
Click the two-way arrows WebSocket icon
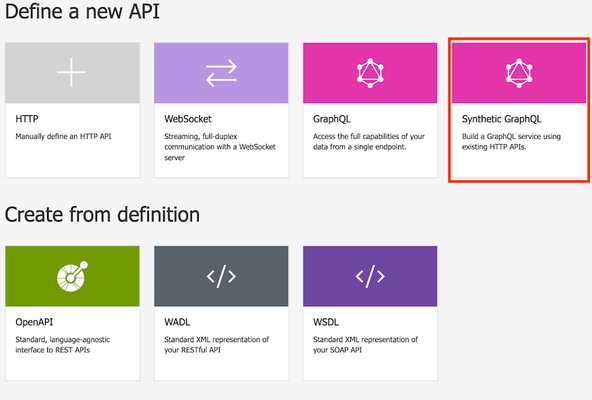(221, 73)
